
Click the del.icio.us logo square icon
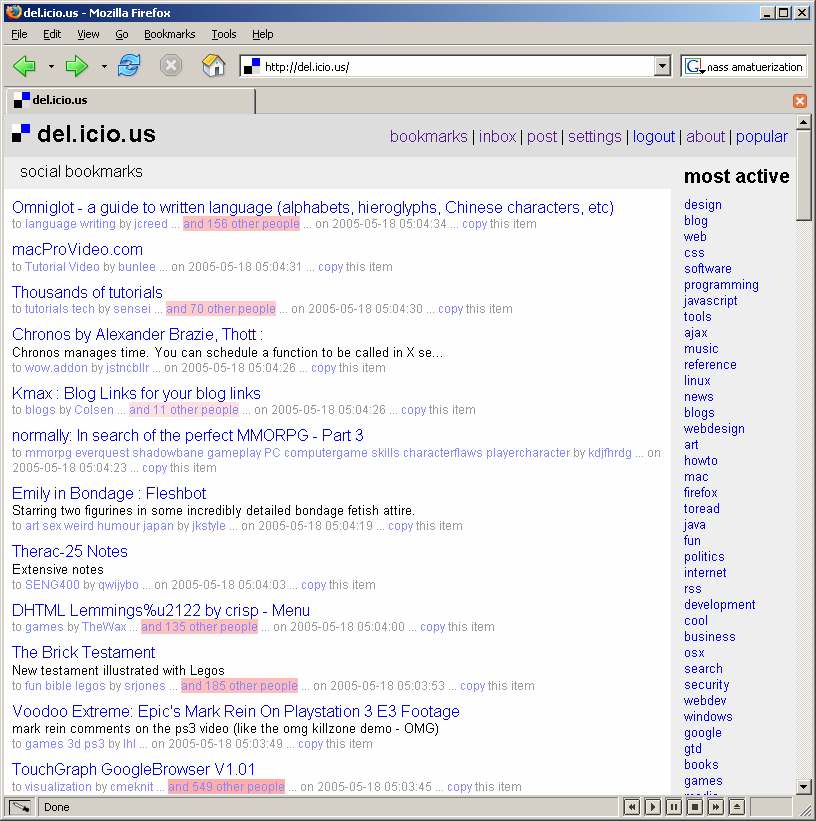(21, 133)
